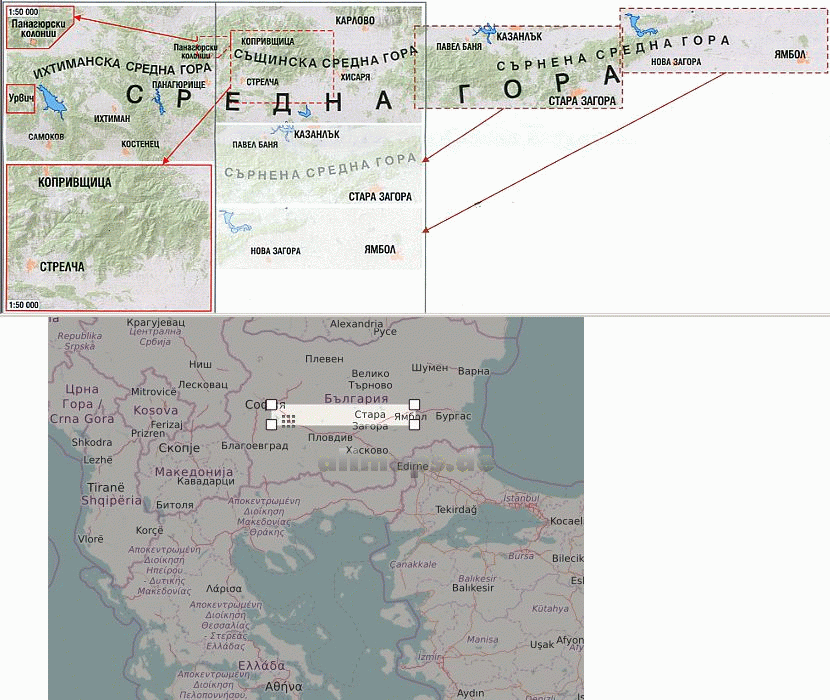The image size is (830, 700).
Task: Click the top-right resize handle of selection box
Action: click(x=414, y=405)
